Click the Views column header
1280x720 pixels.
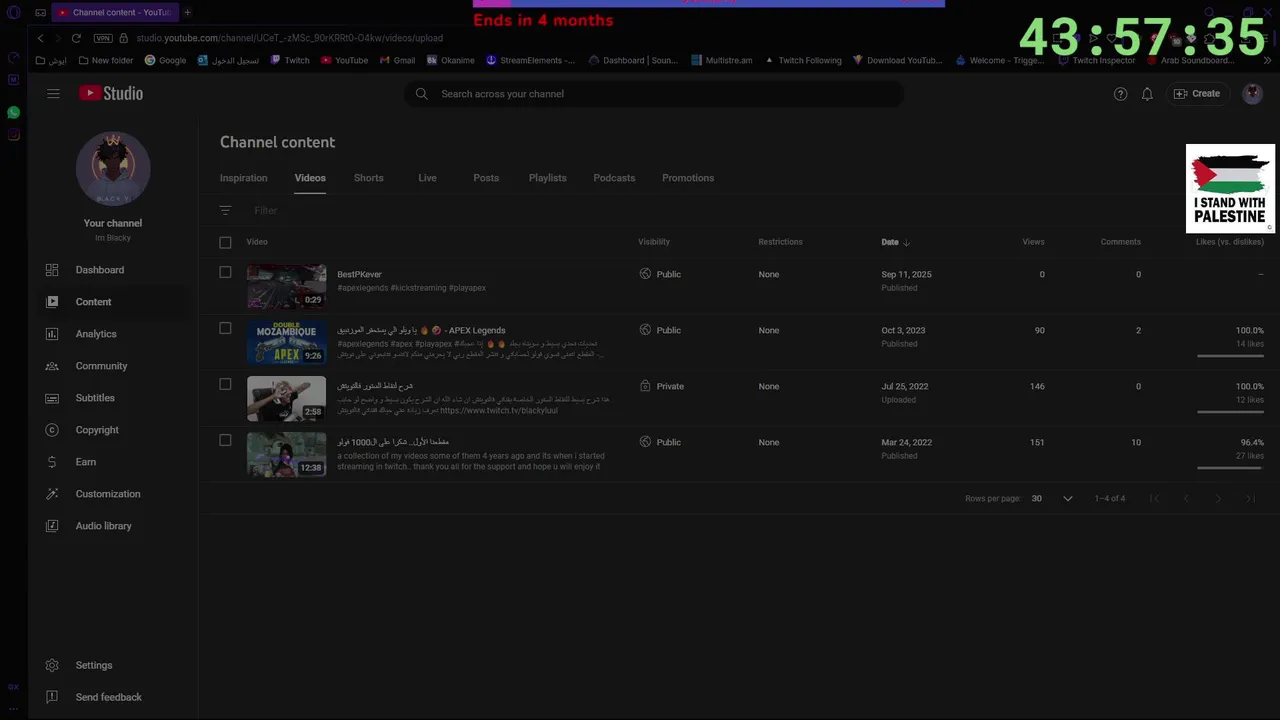coord(1033,242)
